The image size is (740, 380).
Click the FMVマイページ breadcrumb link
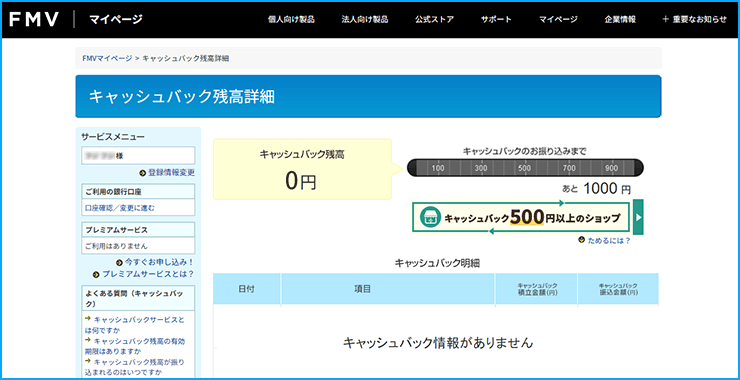[x=107, y=58]
